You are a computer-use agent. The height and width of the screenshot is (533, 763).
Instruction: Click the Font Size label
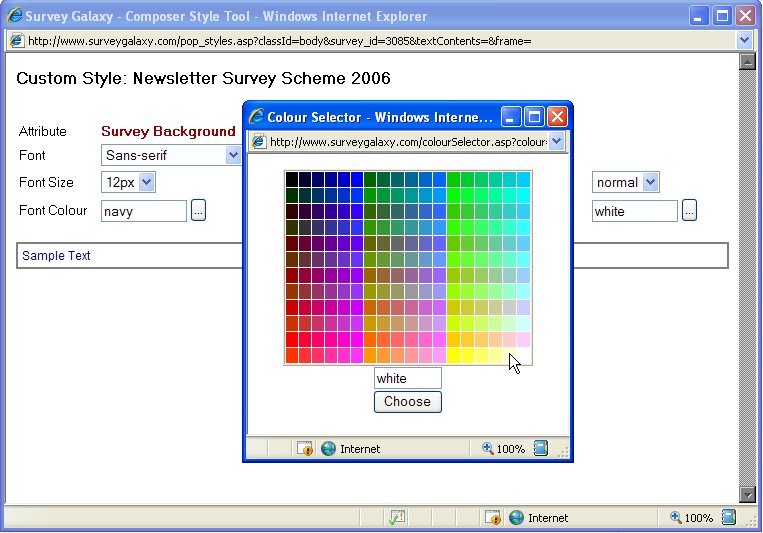46,183
